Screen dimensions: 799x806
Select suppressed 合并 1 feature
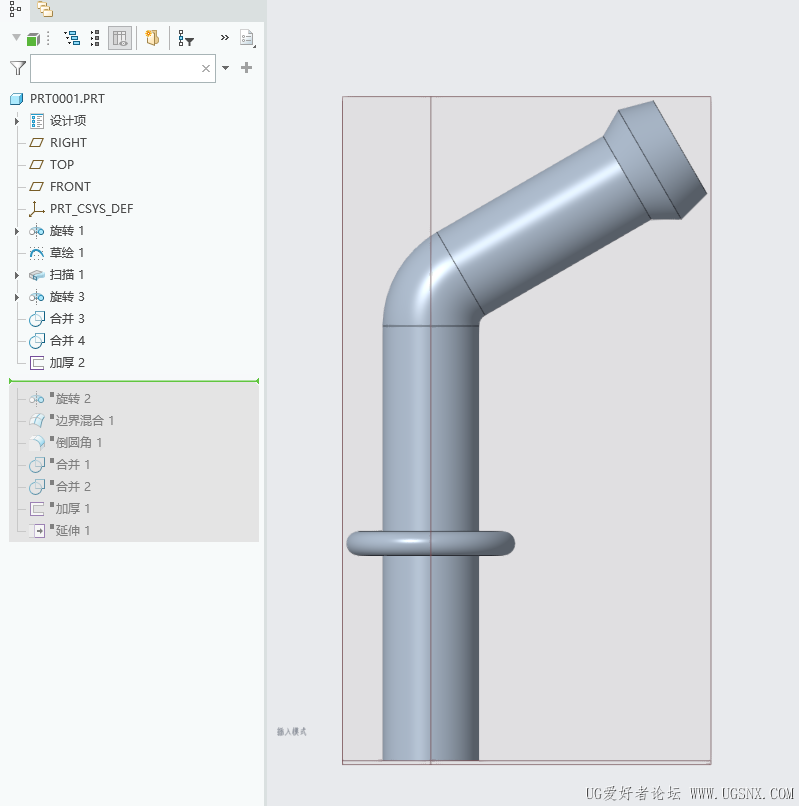point(73,465)
